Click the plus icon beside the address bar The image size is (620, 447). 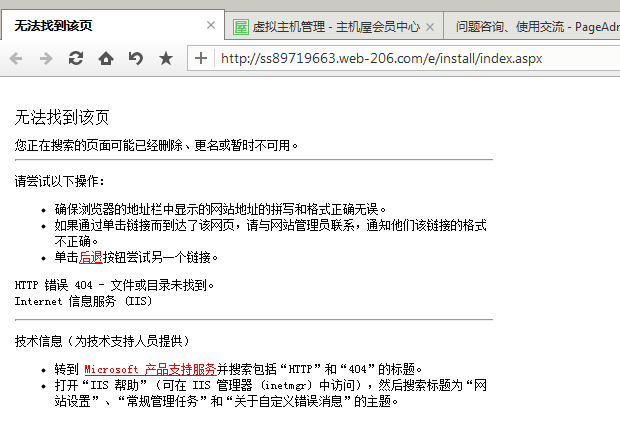point(201,59)
